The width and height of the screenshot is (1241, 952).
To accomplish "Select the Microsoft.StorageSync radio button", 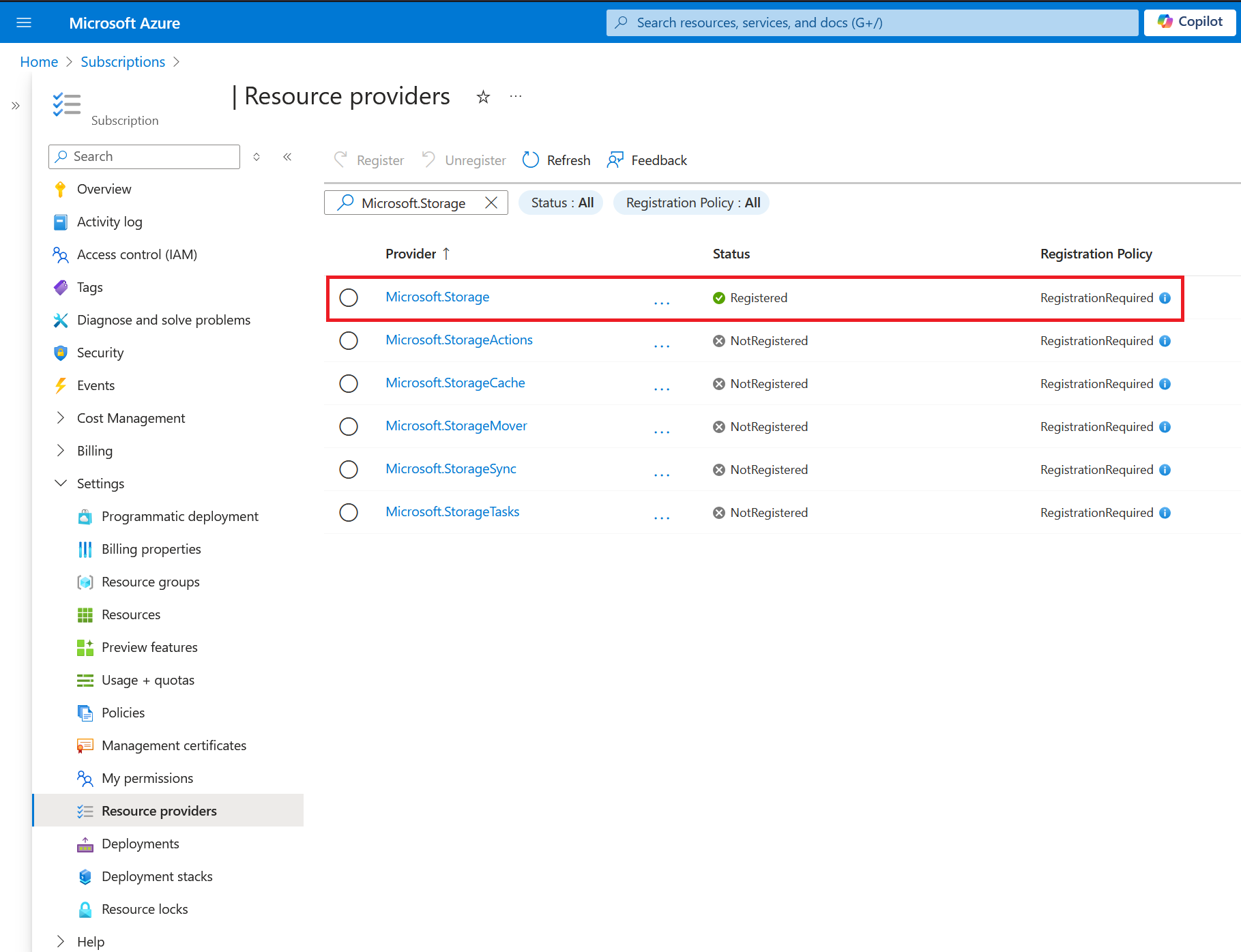I will [349, 469].
